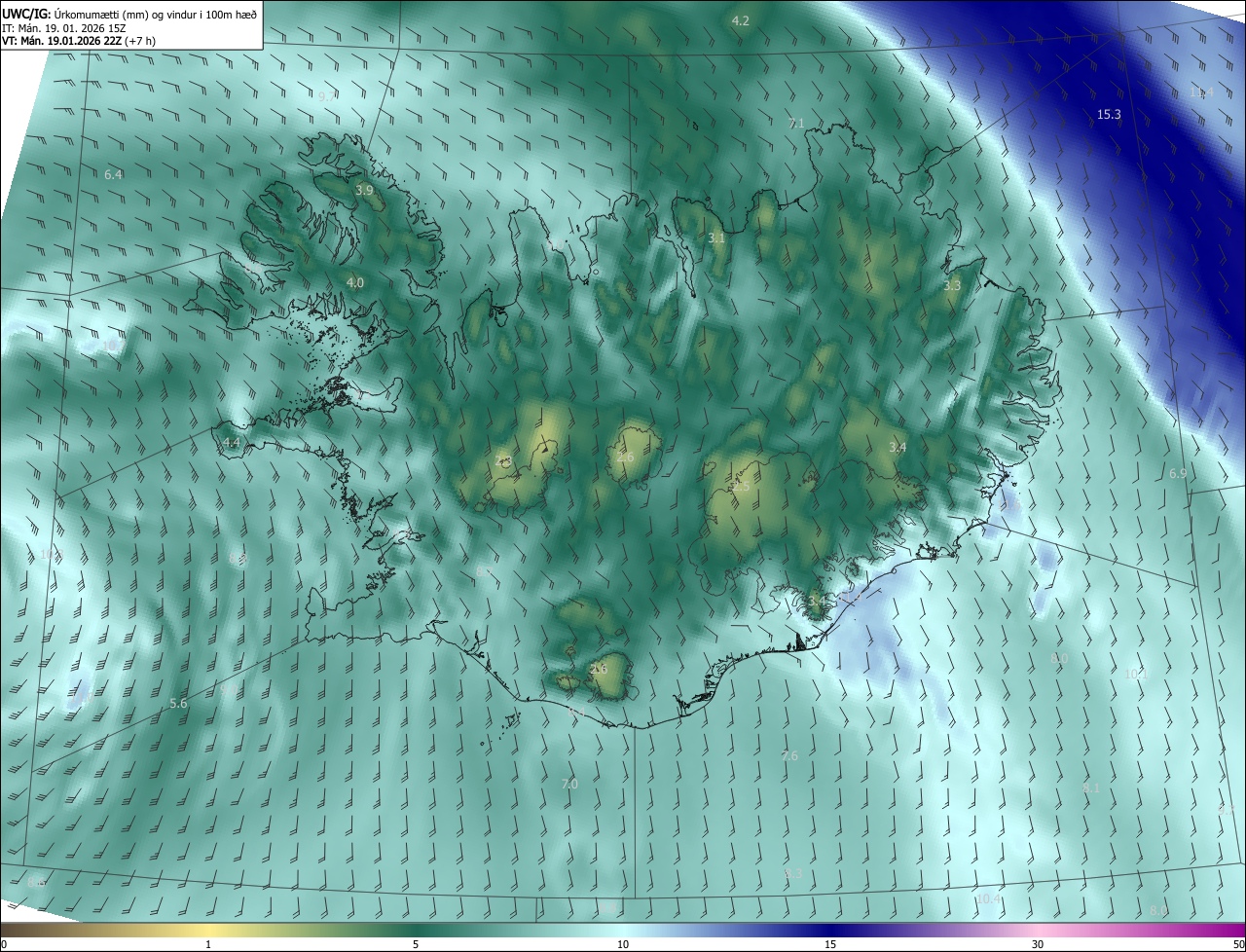Click the 10 tick on the colour scale
The height and width of the screenshot is (952, 1246).
623,944
